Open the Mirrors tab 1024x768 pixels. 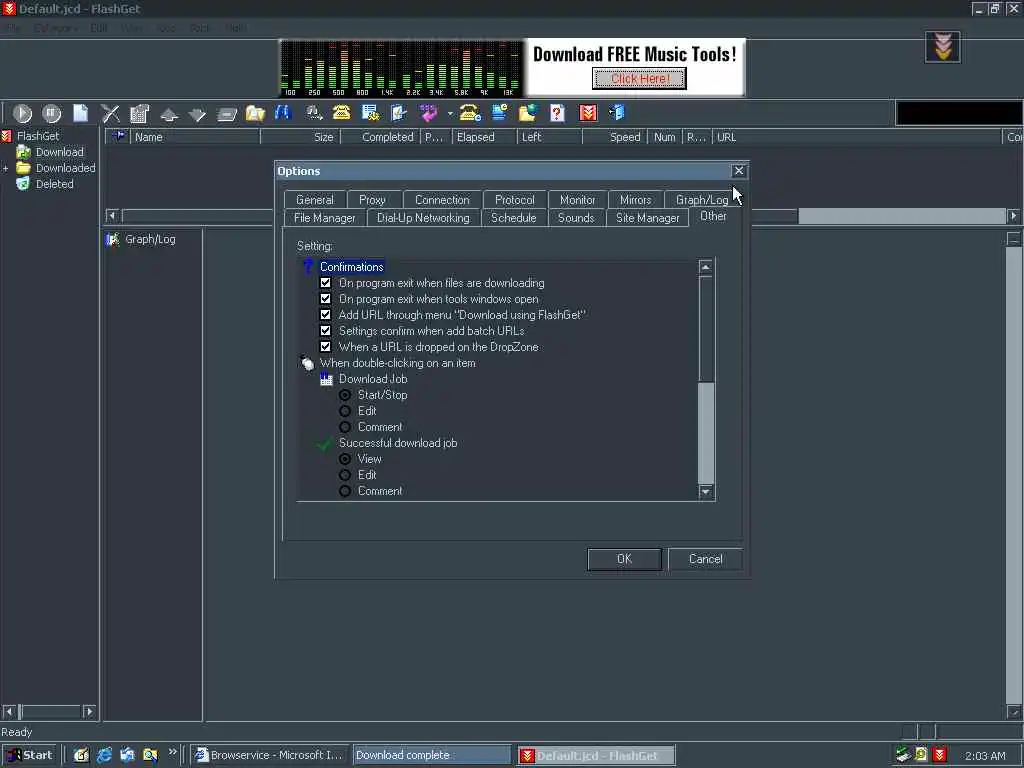[635, 200]
